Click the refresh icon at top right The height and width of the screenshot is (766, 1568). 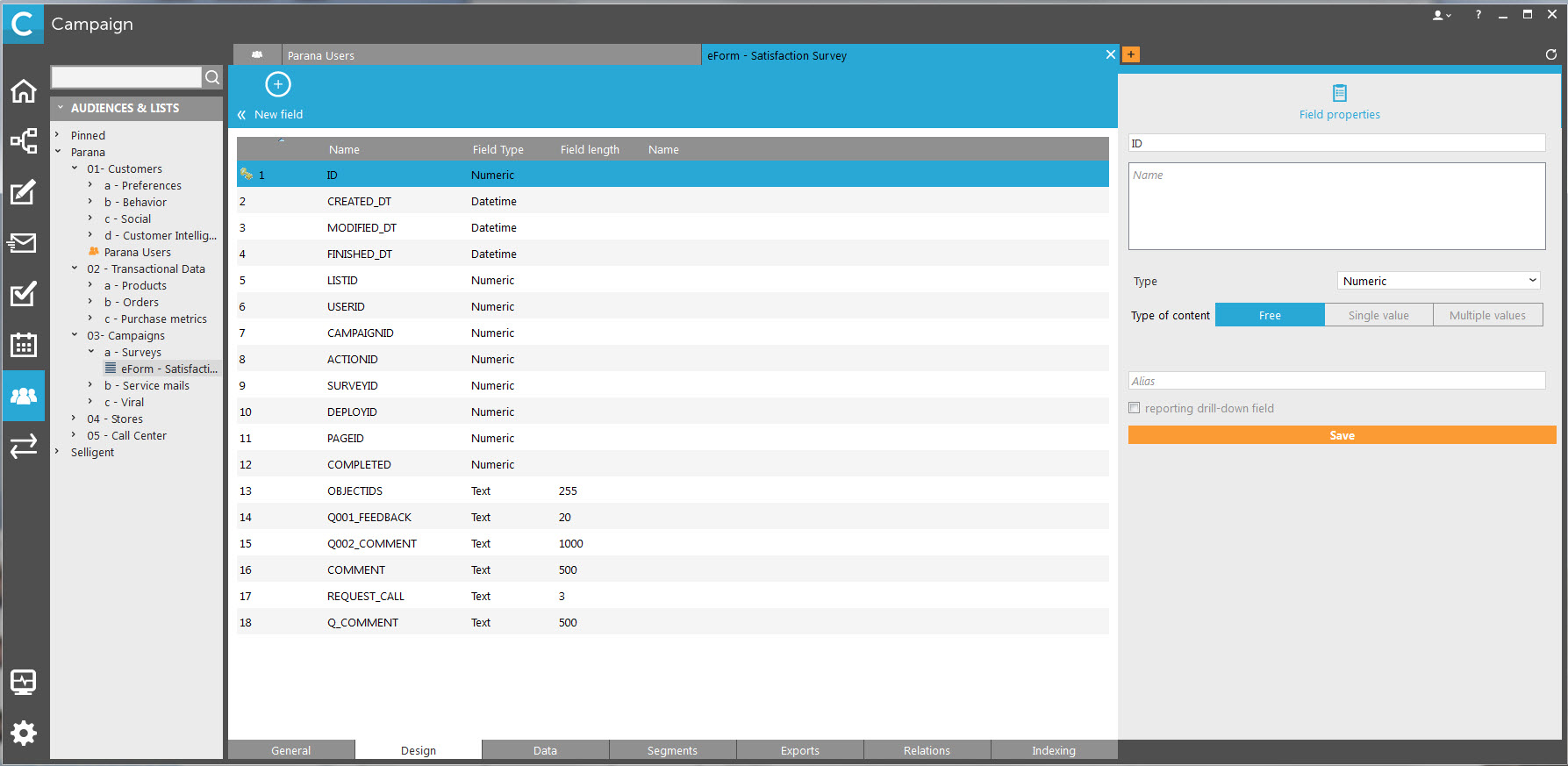[1550, 54]
